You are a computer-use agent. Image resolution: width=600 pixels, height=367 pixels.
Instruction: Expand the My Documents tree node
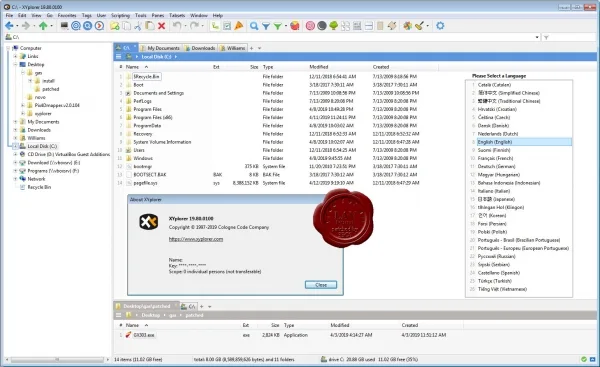[15, 122]
